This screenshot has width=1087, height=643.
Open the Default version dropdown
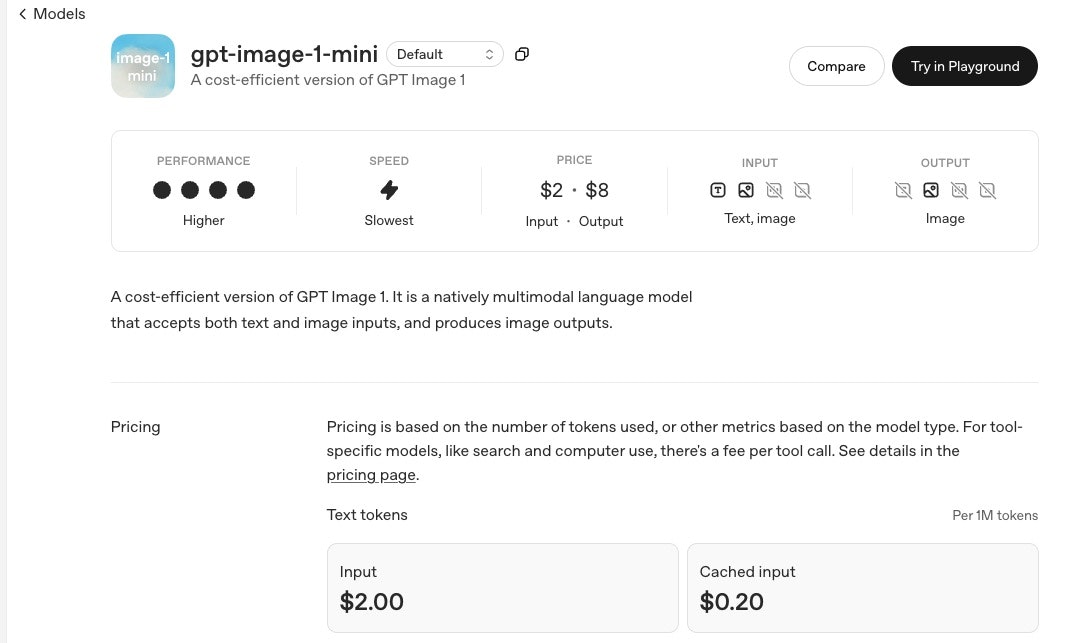click(x=445, y=54)
